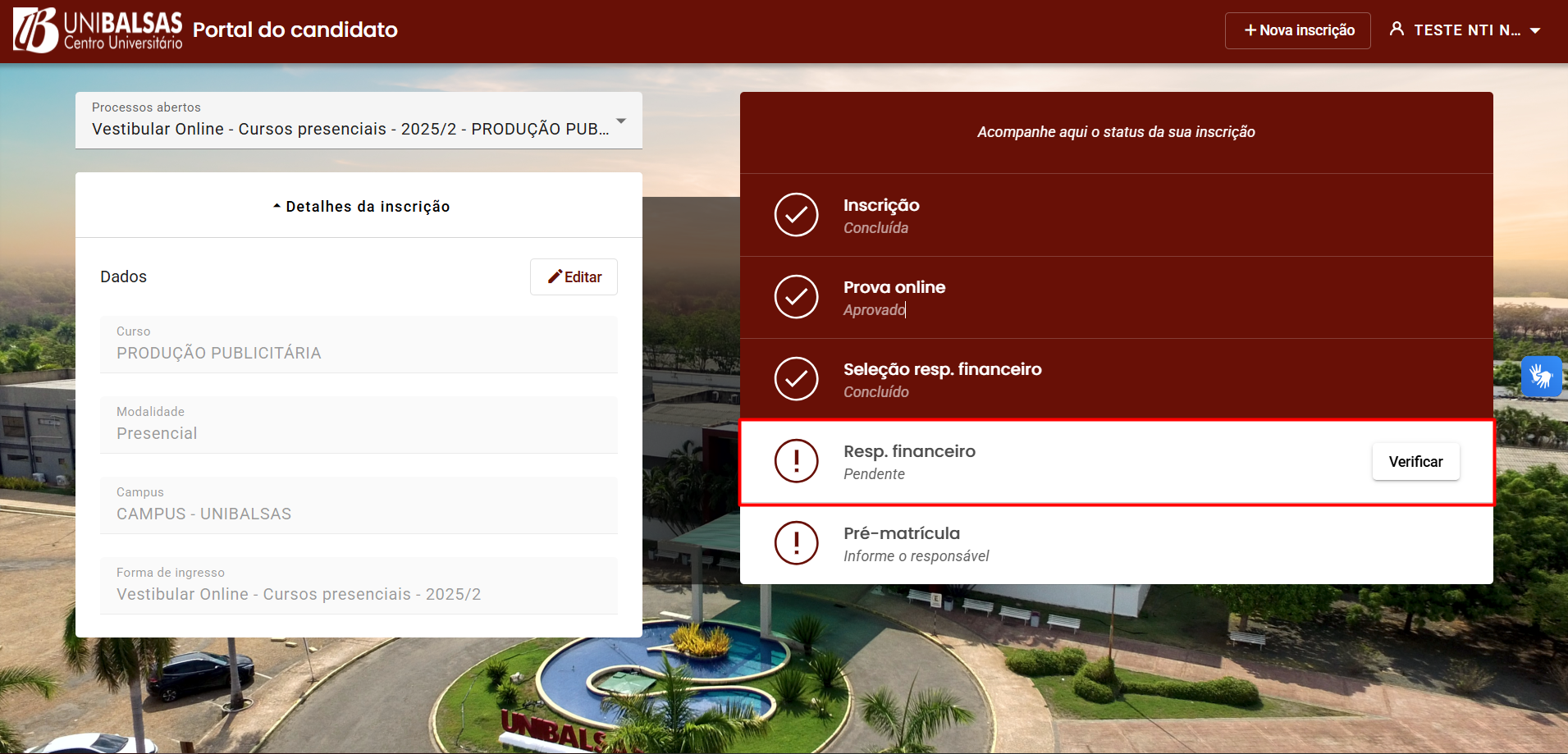Click the Editar button

tap(574, 277)
